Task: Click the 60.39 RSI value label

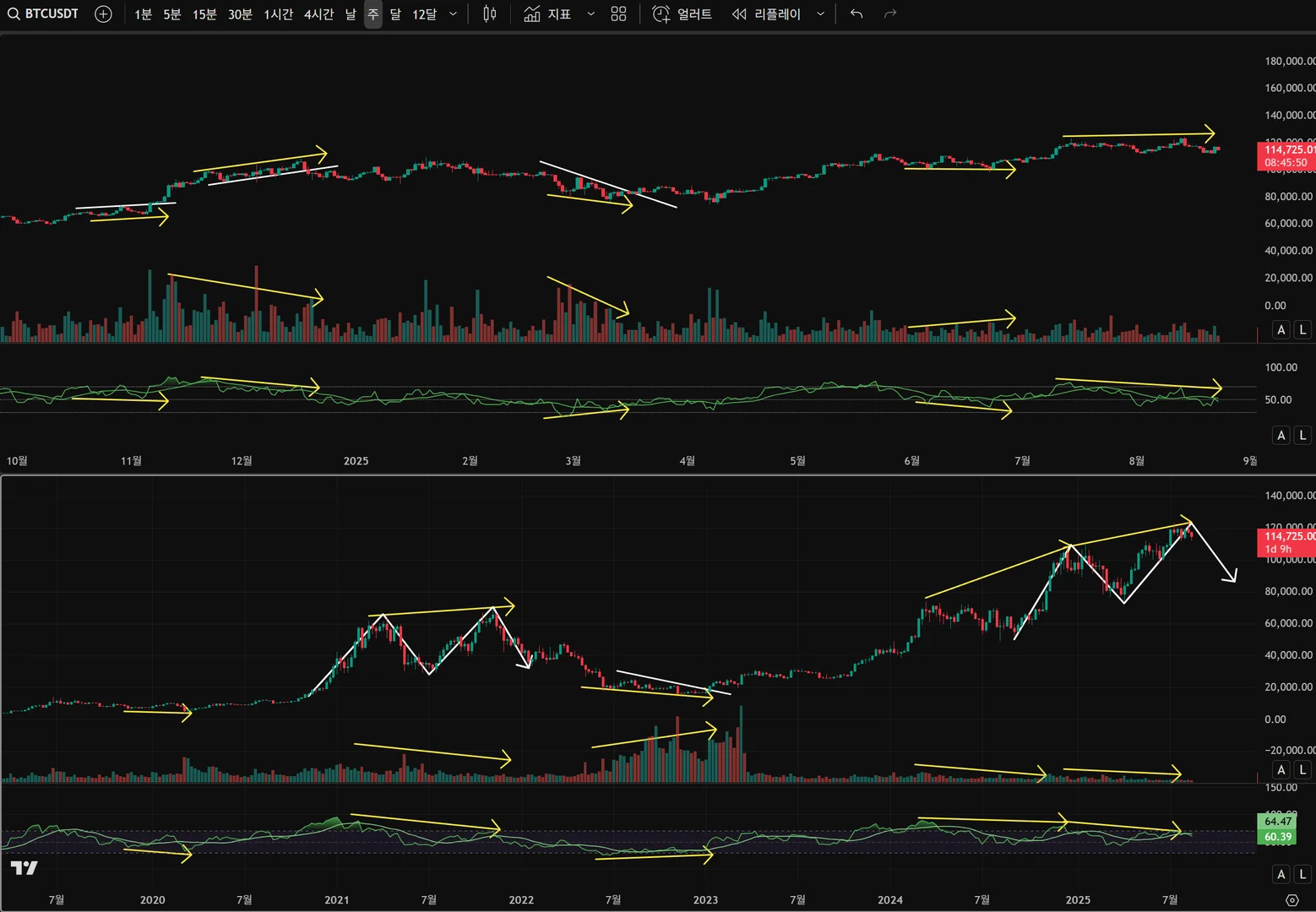Action: (x=1277, y=838)
